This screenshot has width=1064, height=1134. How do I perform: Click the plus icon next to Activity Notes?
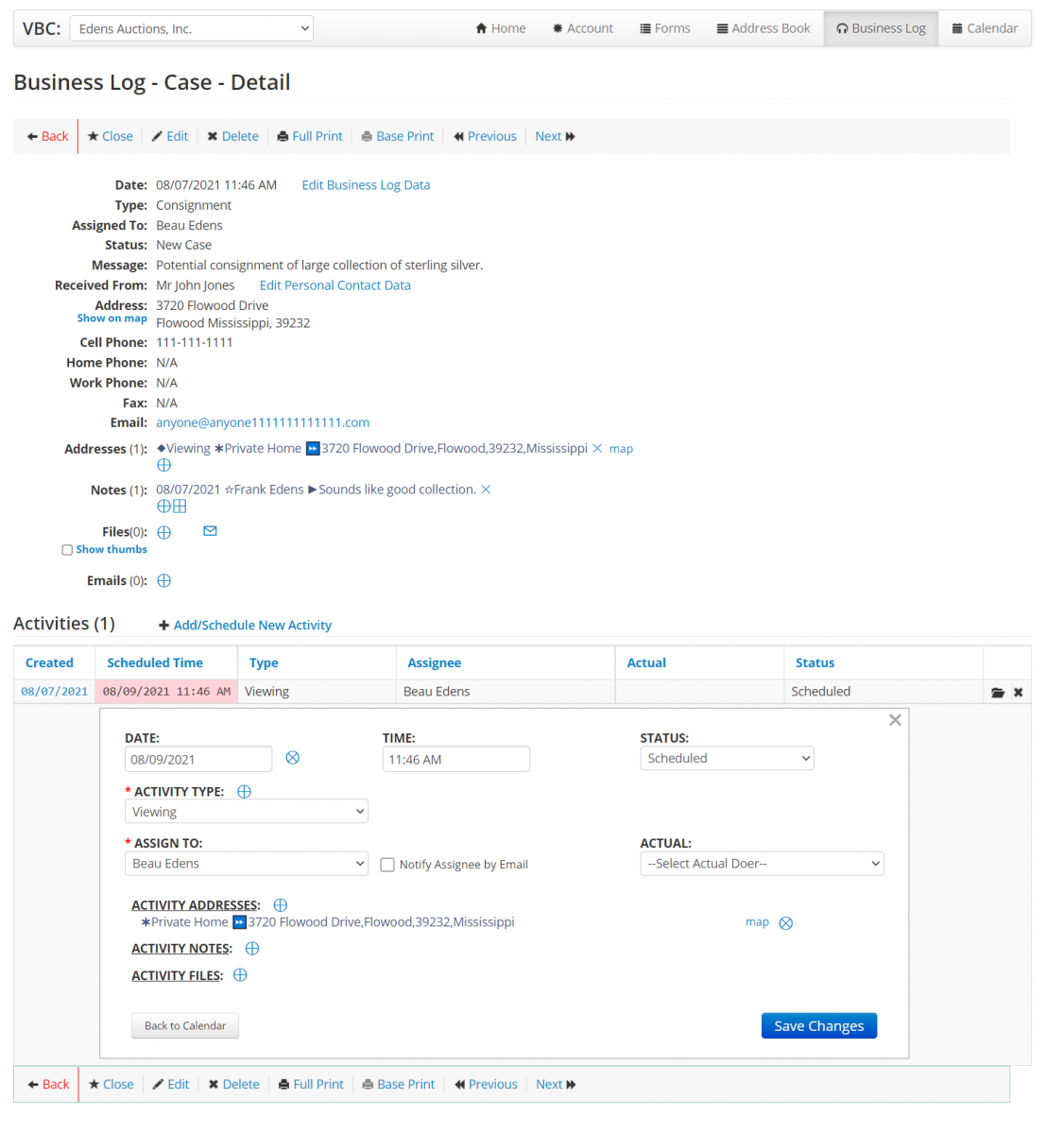[x=252, y=948]
